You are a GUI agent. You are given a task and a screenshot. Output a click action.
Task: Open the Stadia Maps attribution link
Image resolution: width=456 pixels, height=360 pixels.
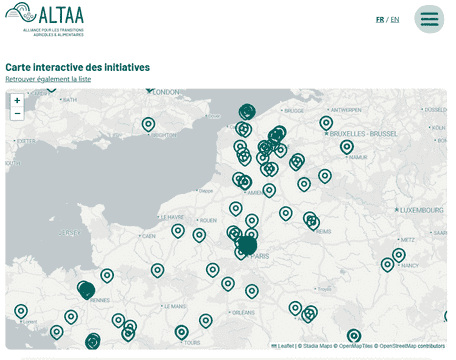coord(317,346)
